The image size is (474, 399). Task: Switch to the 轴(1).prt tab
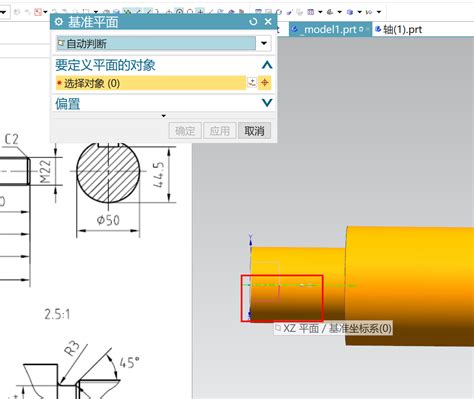tap(399, 29)
